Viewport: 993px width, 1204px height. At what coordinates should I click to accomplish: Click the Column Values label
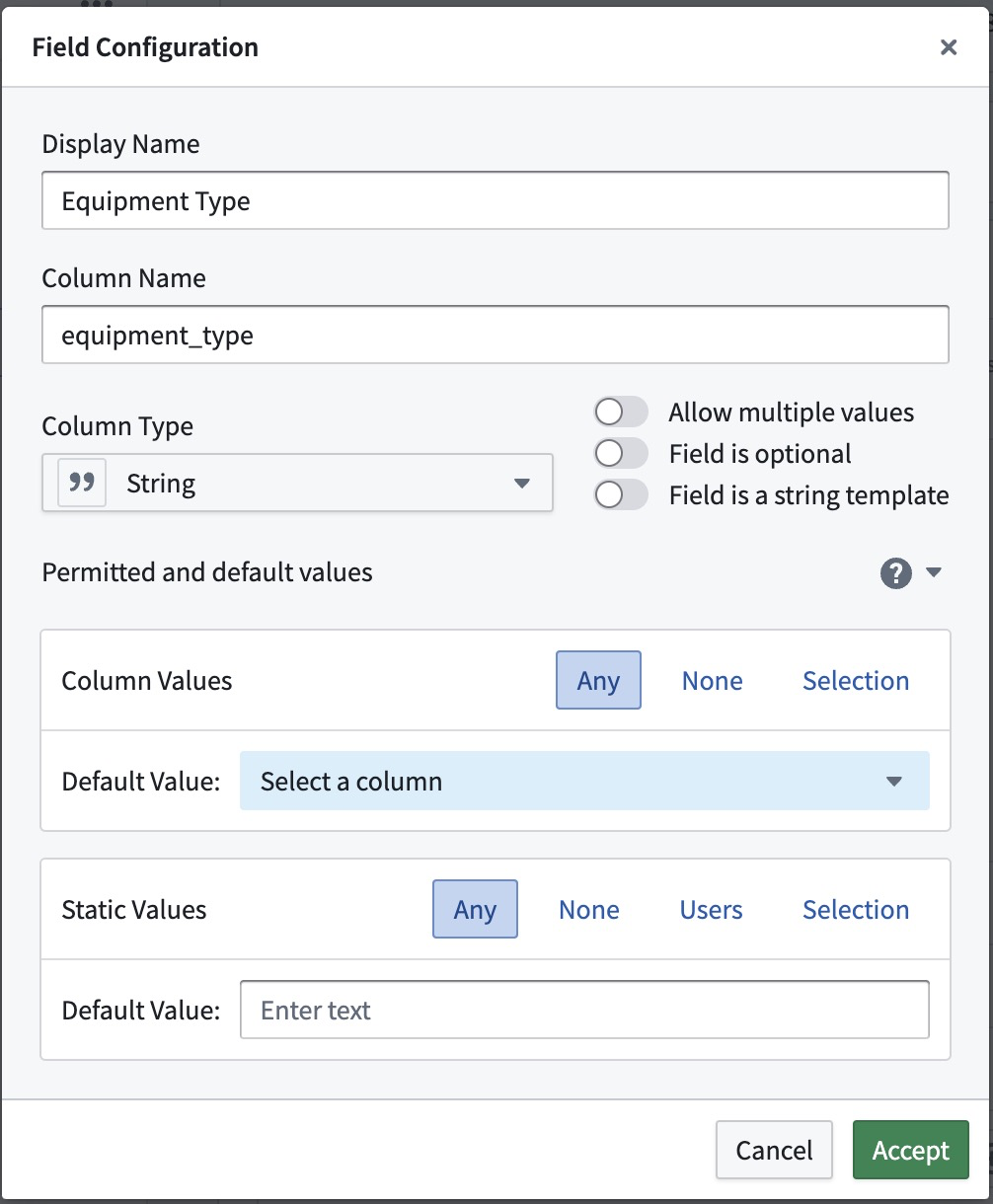147,681
